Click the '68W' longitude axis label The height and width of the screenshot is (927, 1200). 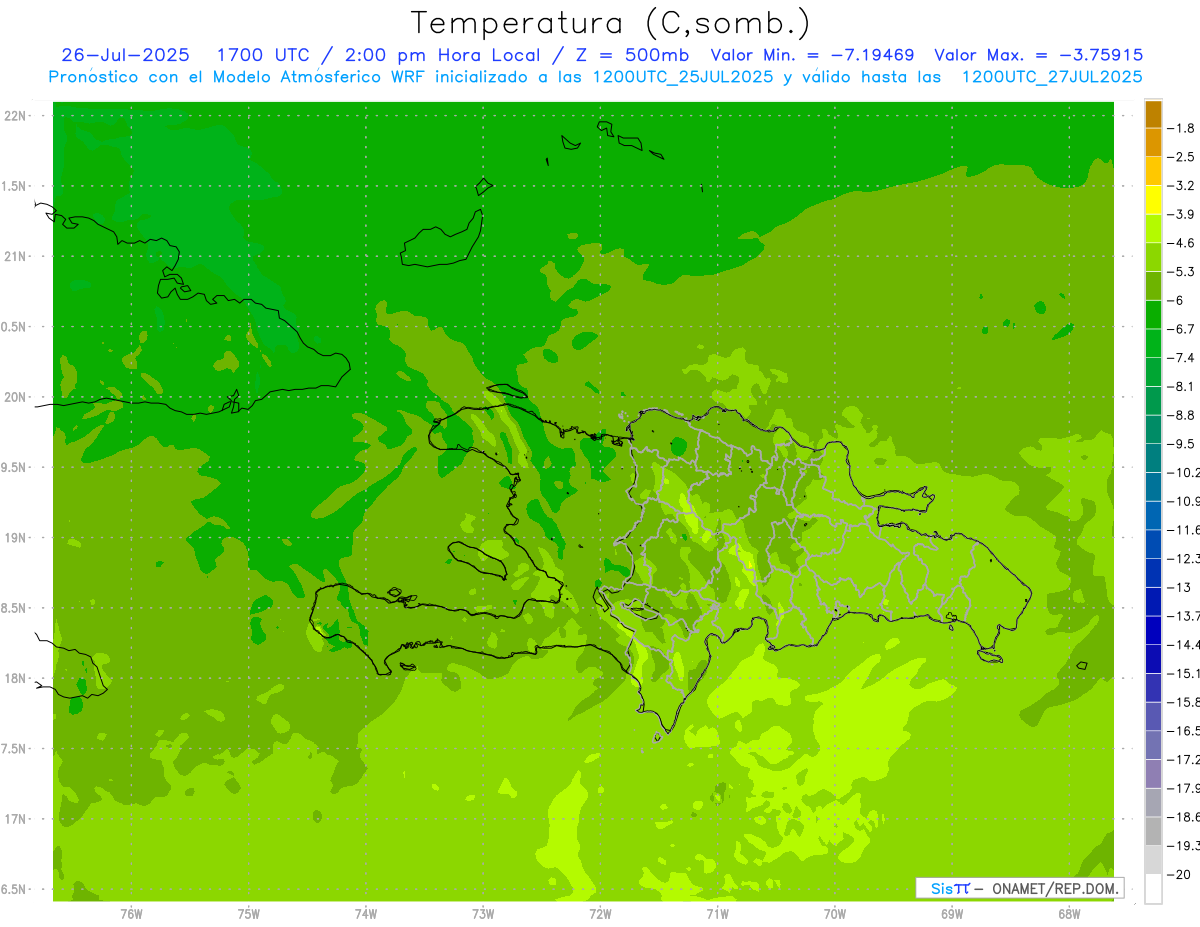click(1069, 914)
